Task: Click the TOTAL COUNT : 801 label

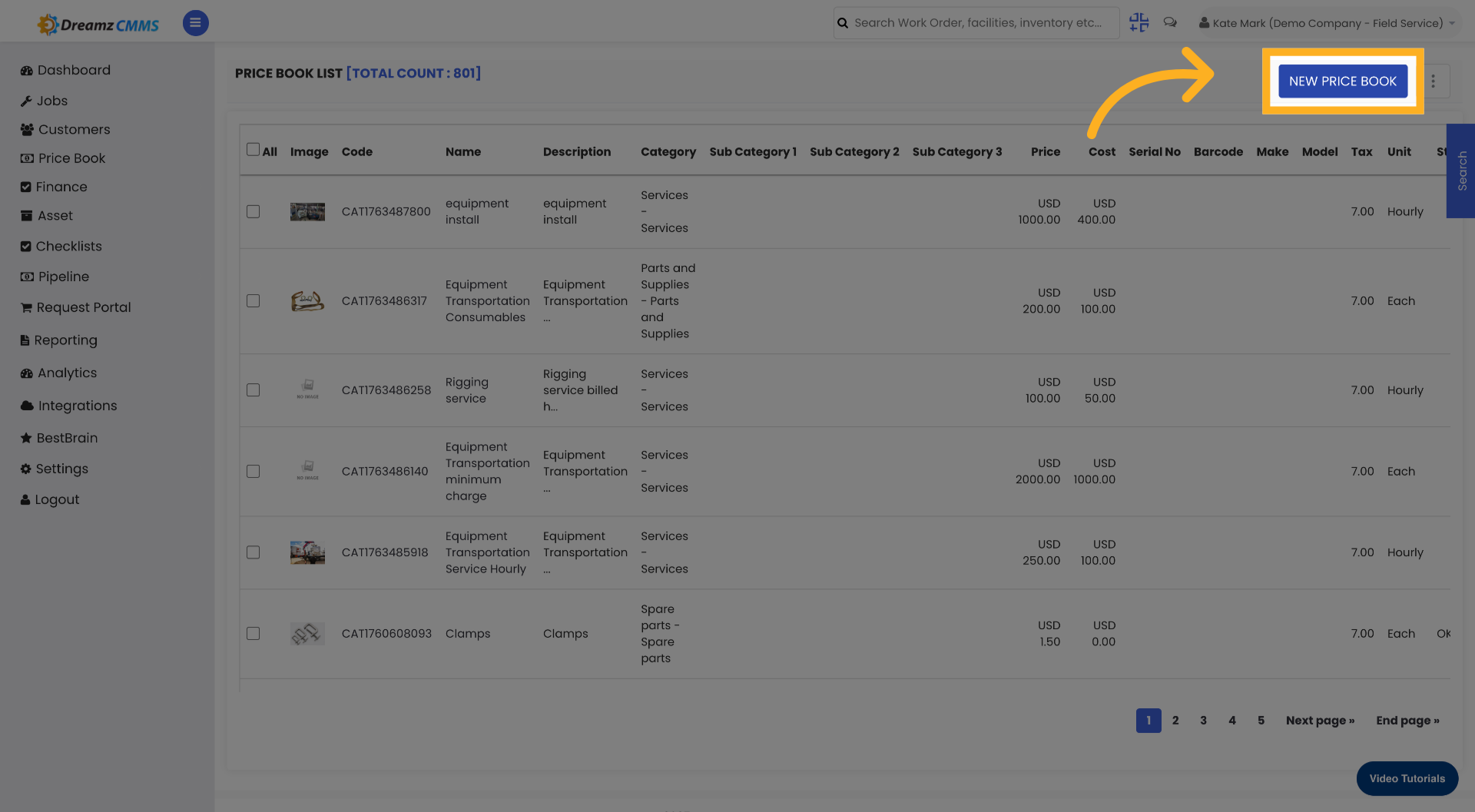Action: coord(413,73)
